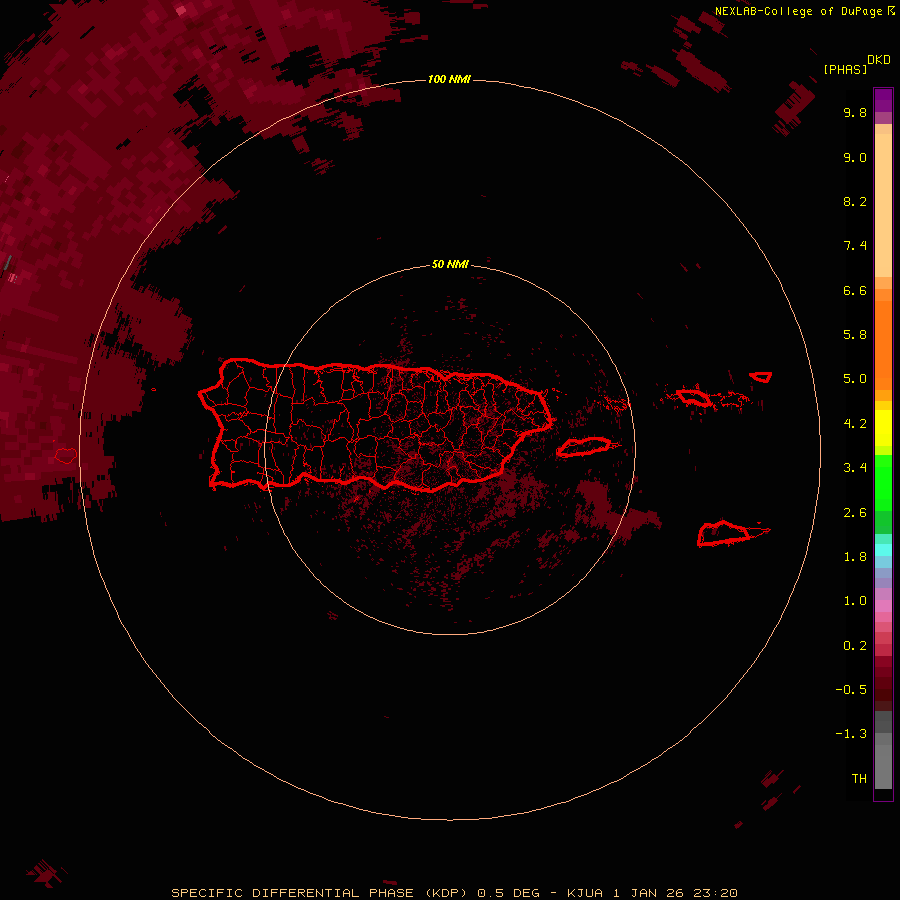Select the TH threshold label
The height and width of the screenshot is (900, 900).
(859, 779)
